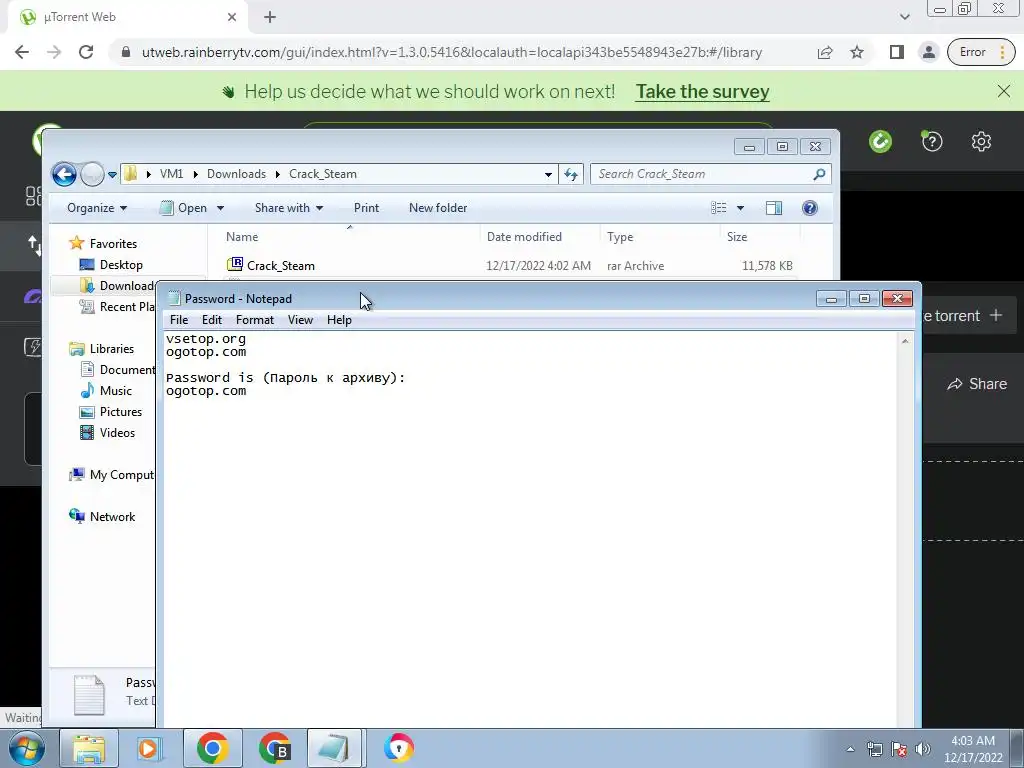Show hidden tray icons arrow
Viewport: 1024px width, 768px height.
(850, 749)
